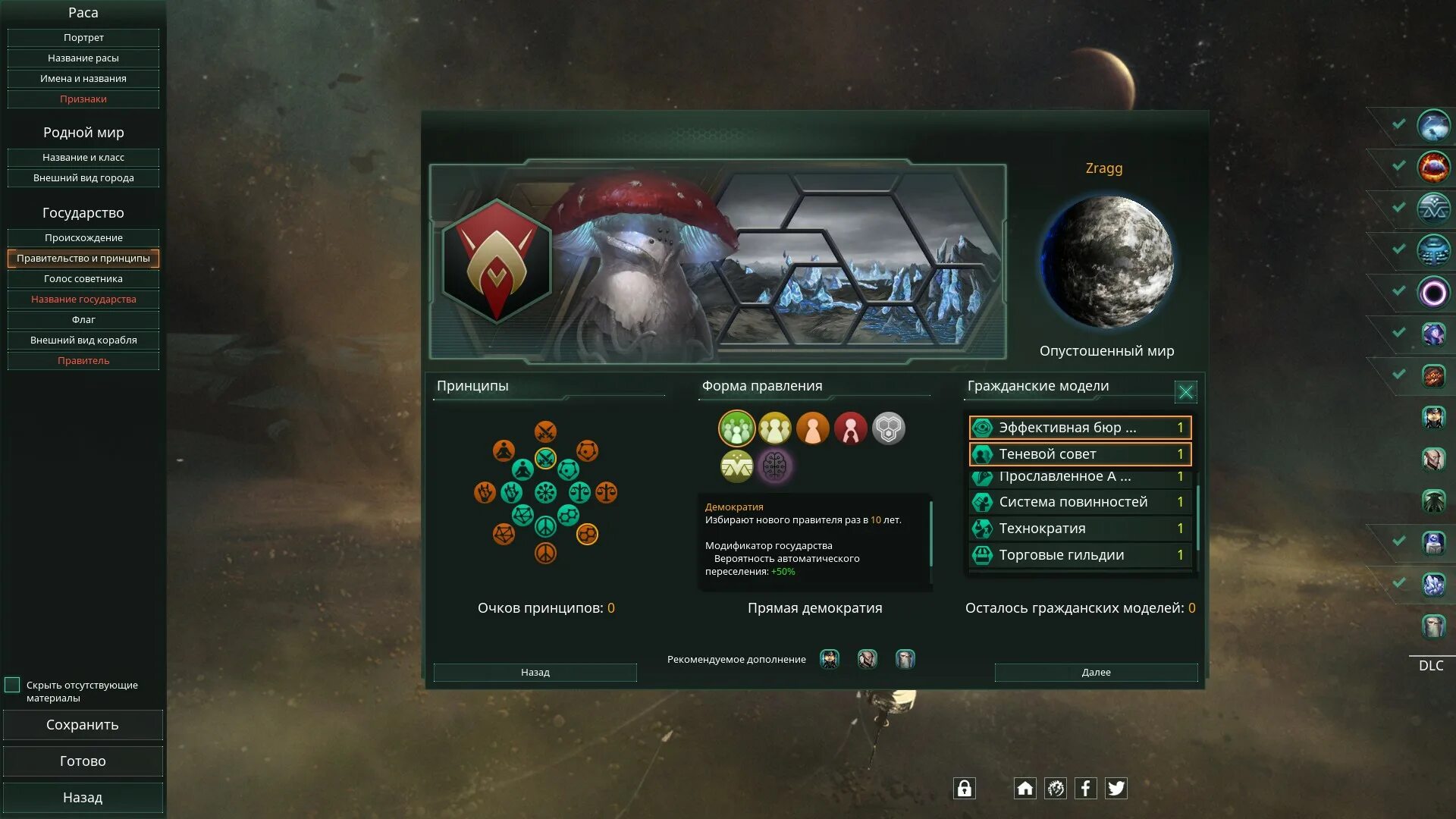Image resolution: width=1456 pixels, height=819 pixels.
Task: Toggle 'Скрыть отсутствующие материалы' checkbox
Action: pos(12,685)
